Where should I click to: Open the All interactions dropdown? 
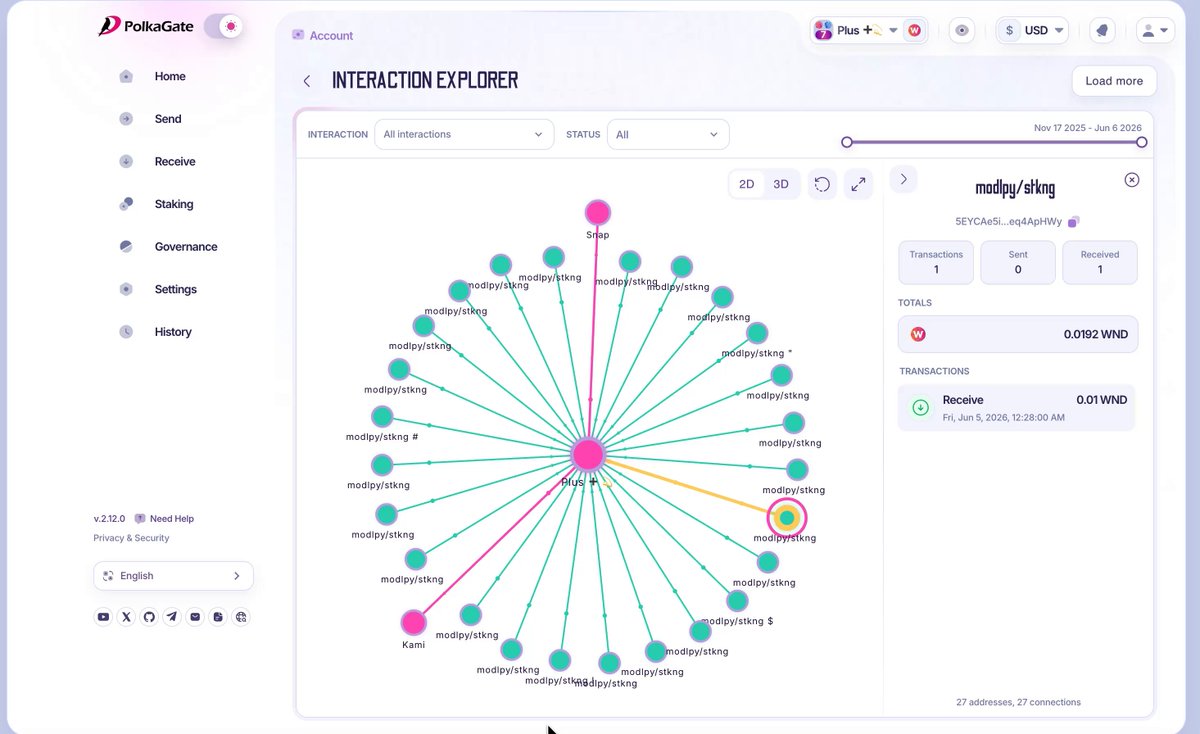464,134
